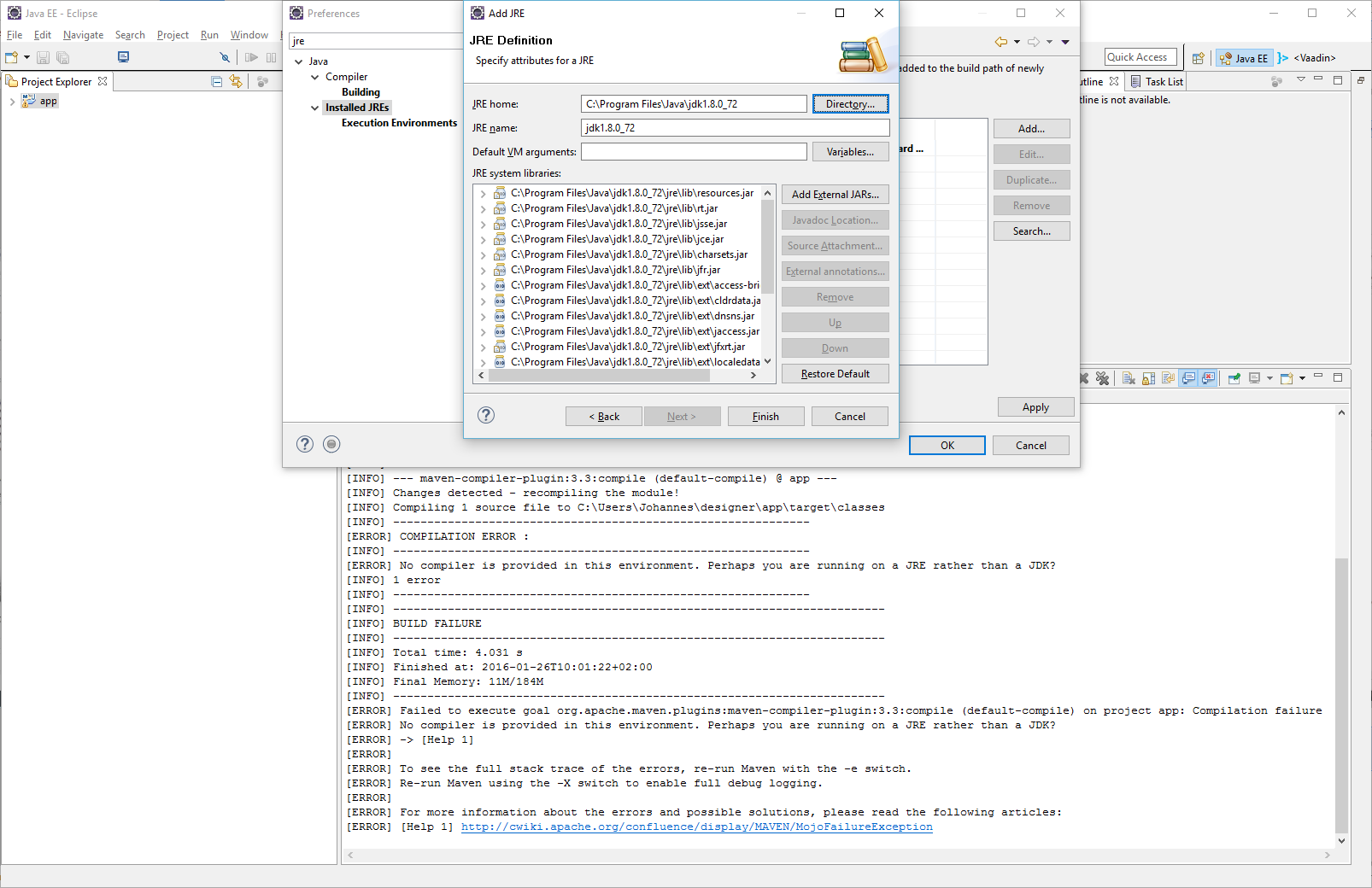The image size is (1372, 888).
Task: Click Remove All Terminated Launches in console
Action: [x=1102, y=378]
